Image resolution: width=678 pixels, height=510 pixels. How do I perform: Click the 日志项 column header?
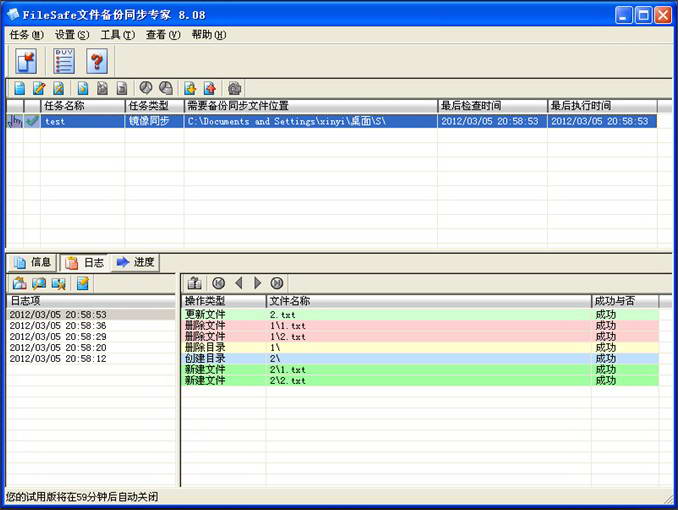pyautogui.click(x=91, y=301)
